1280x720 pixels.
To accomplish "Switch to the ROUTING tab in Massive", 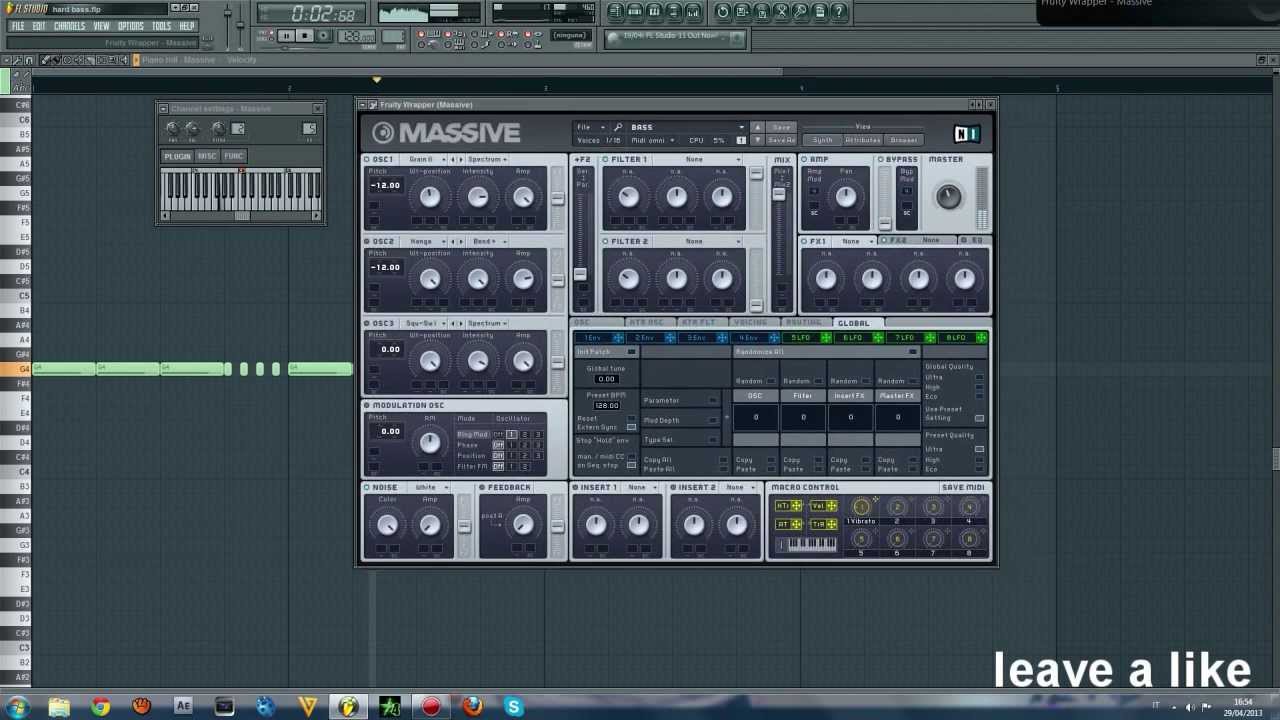I will 803,323.
